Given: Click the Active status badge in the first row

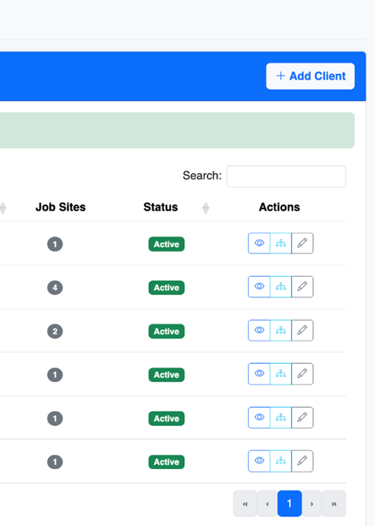Looking at the screenshot, I should [x=166, y=244].
